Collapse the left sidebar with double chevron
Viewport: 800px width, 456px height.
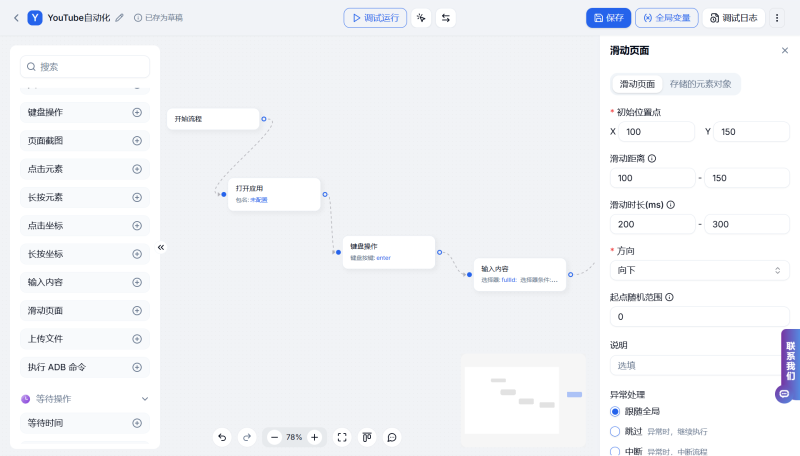(160, 246)
